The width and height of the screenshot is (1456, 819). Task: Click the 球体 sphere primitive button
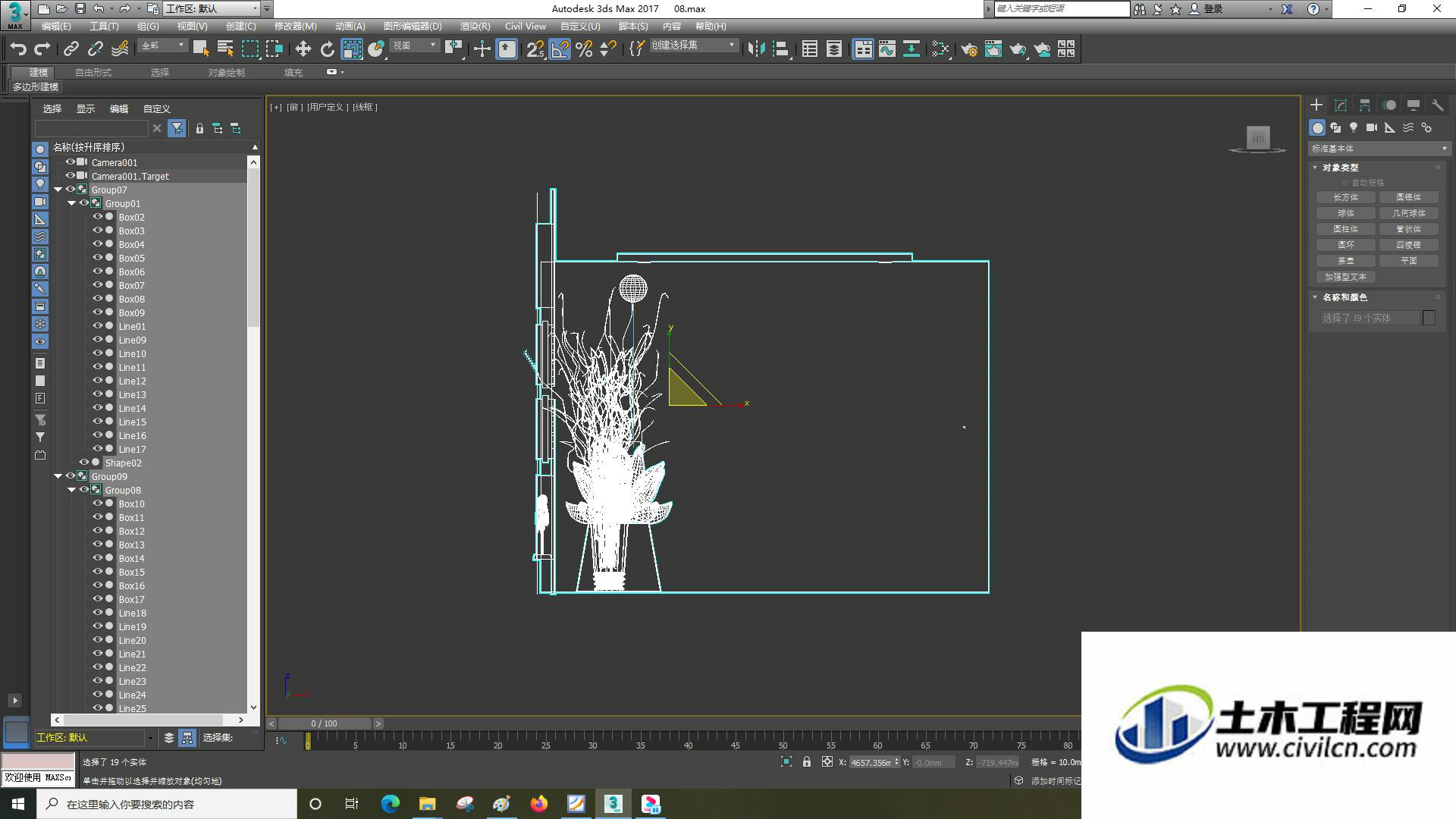pos(1346,213)
